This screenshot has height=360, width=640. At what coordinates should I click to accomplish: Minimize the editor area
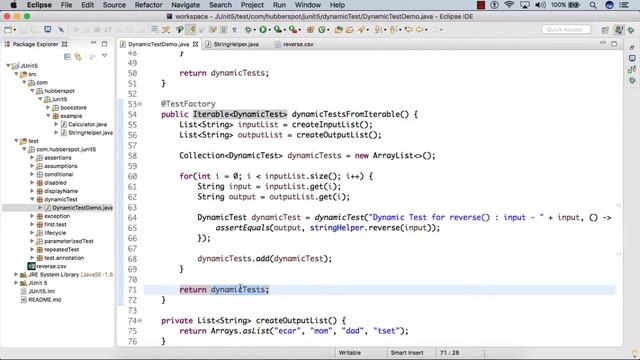(x=603, y=42)
